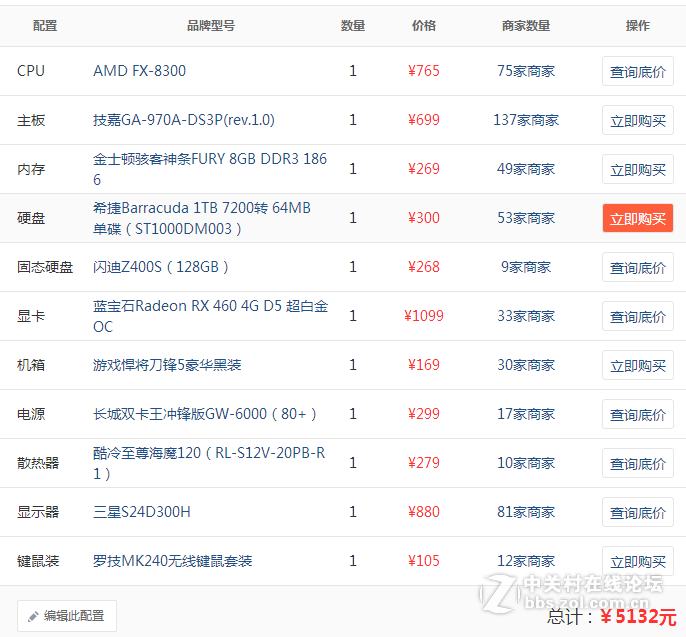The image size is (686, 637).
Task: Click the total ¥5132元 amount
Action: (x=638, y=617)
